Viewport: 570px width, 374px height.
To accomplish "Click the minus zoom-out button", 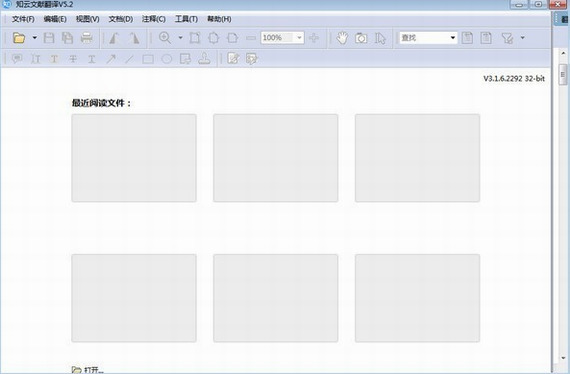I will (x=251, y=38).
